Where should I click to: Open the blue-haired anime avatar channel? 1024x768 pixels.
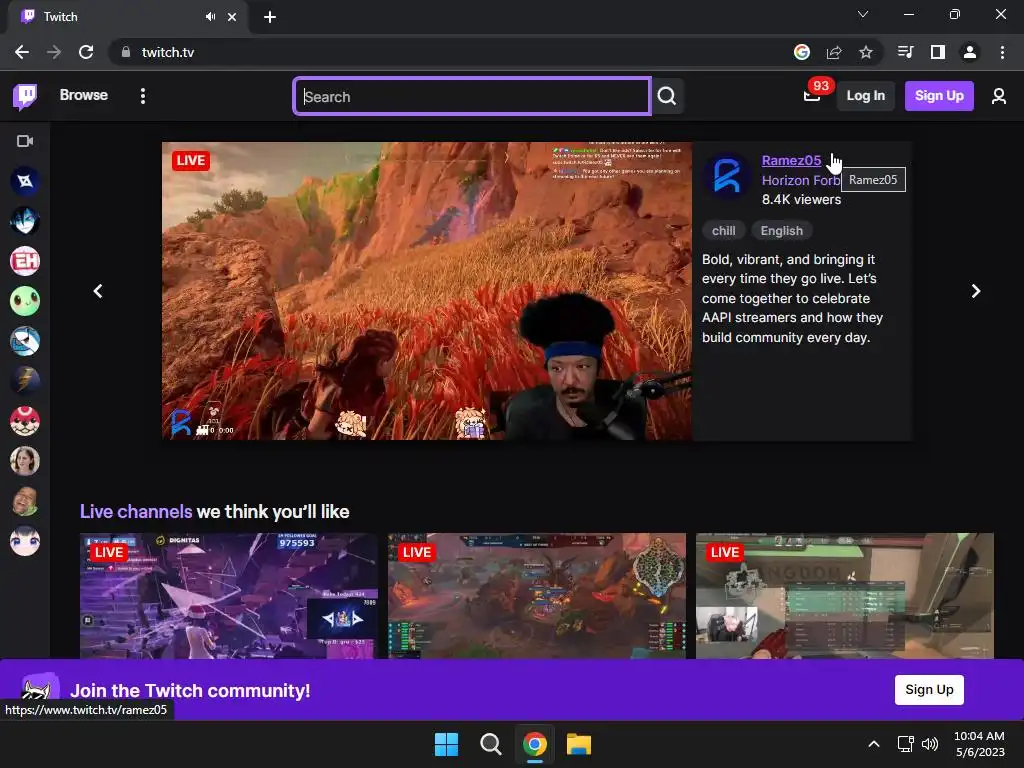pos(25,221)
